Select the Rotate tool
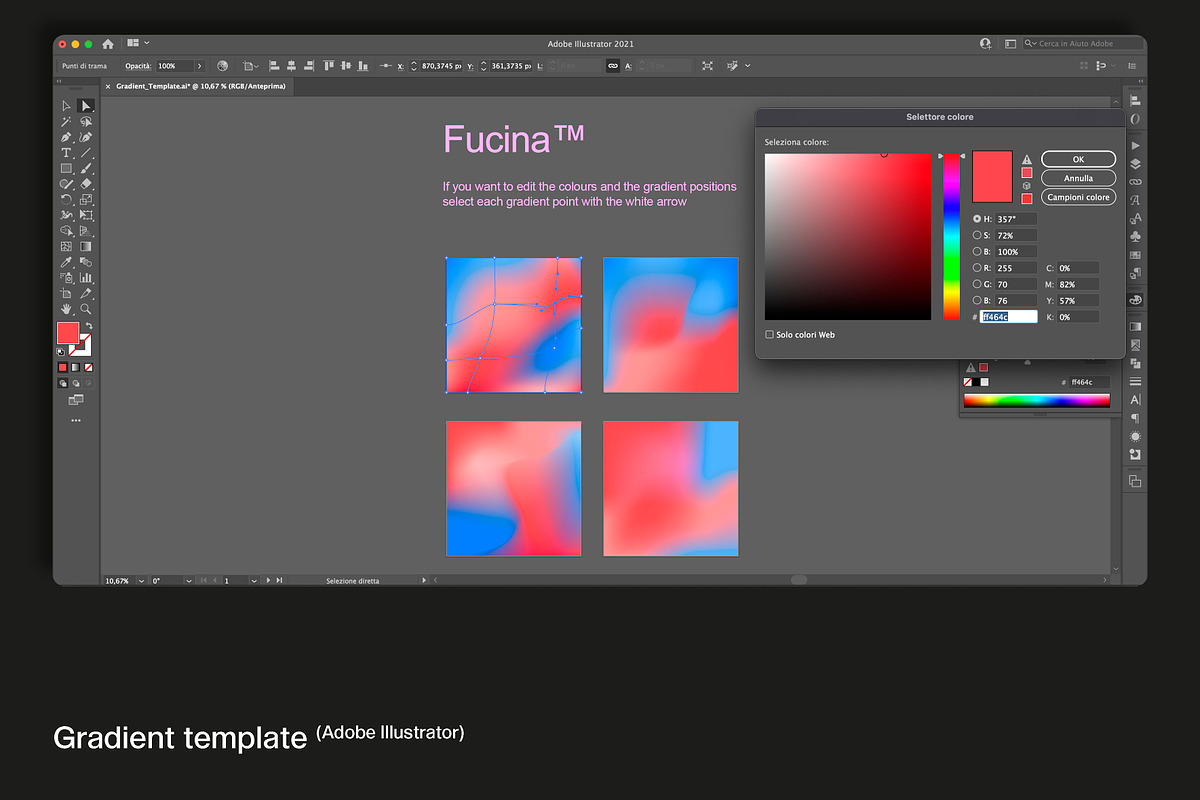 pyautogui.click(x=66, y=199)
